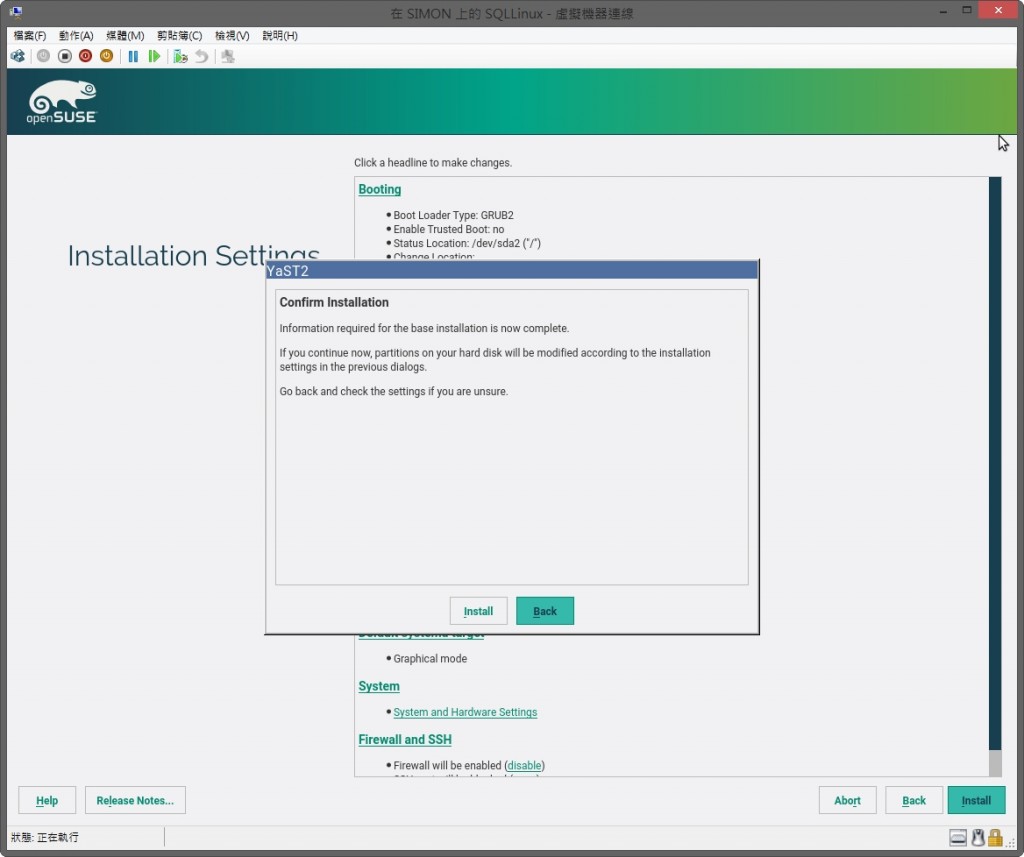Send Ctrl+Alt+Del using the toolbar icon
Image resolution: width=1024 pixels, height=857 pixels.
point(18,56)
